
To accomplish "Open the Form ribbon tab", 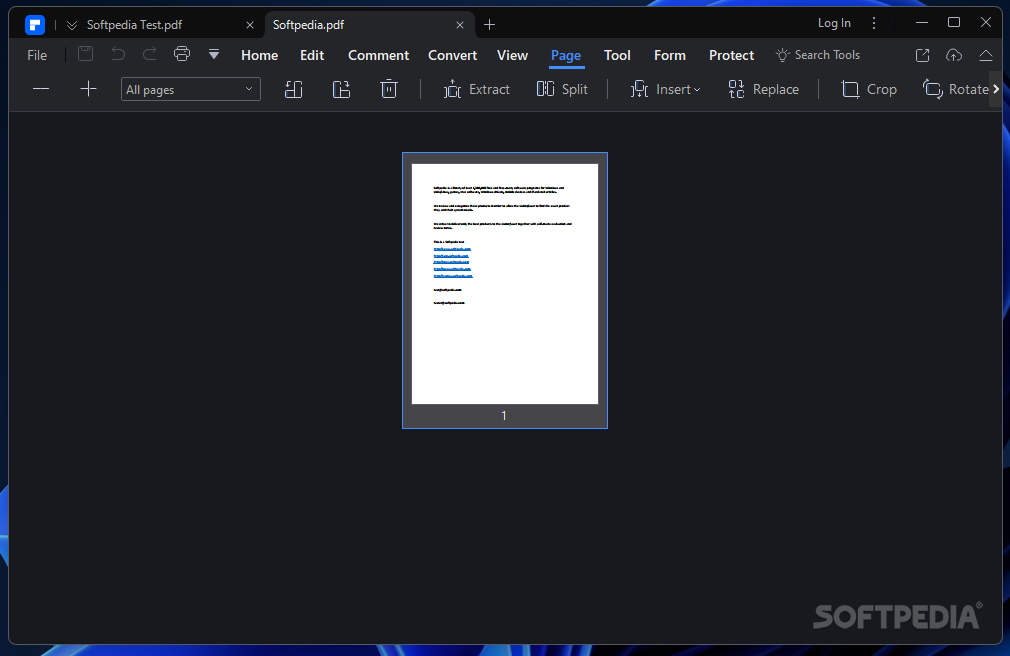I will (x=670, y=55).
